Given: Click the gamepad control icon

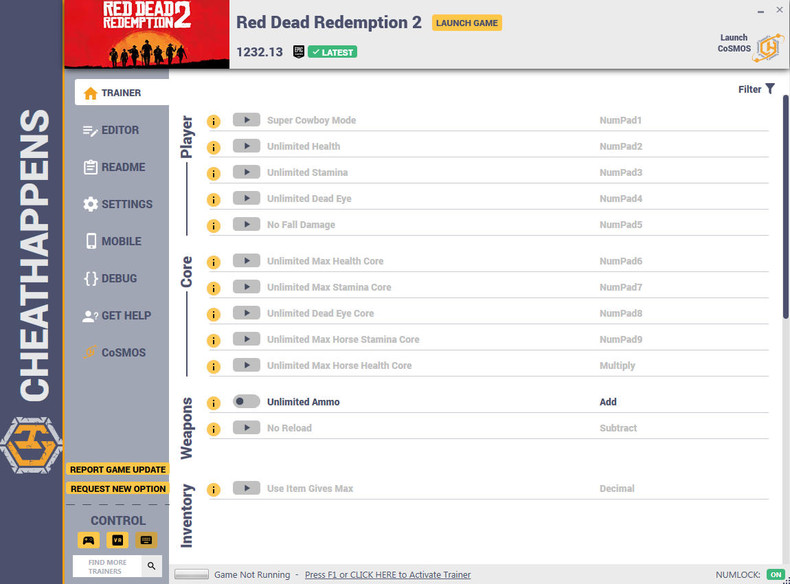Looking at the screenshot, I should 89,540.
